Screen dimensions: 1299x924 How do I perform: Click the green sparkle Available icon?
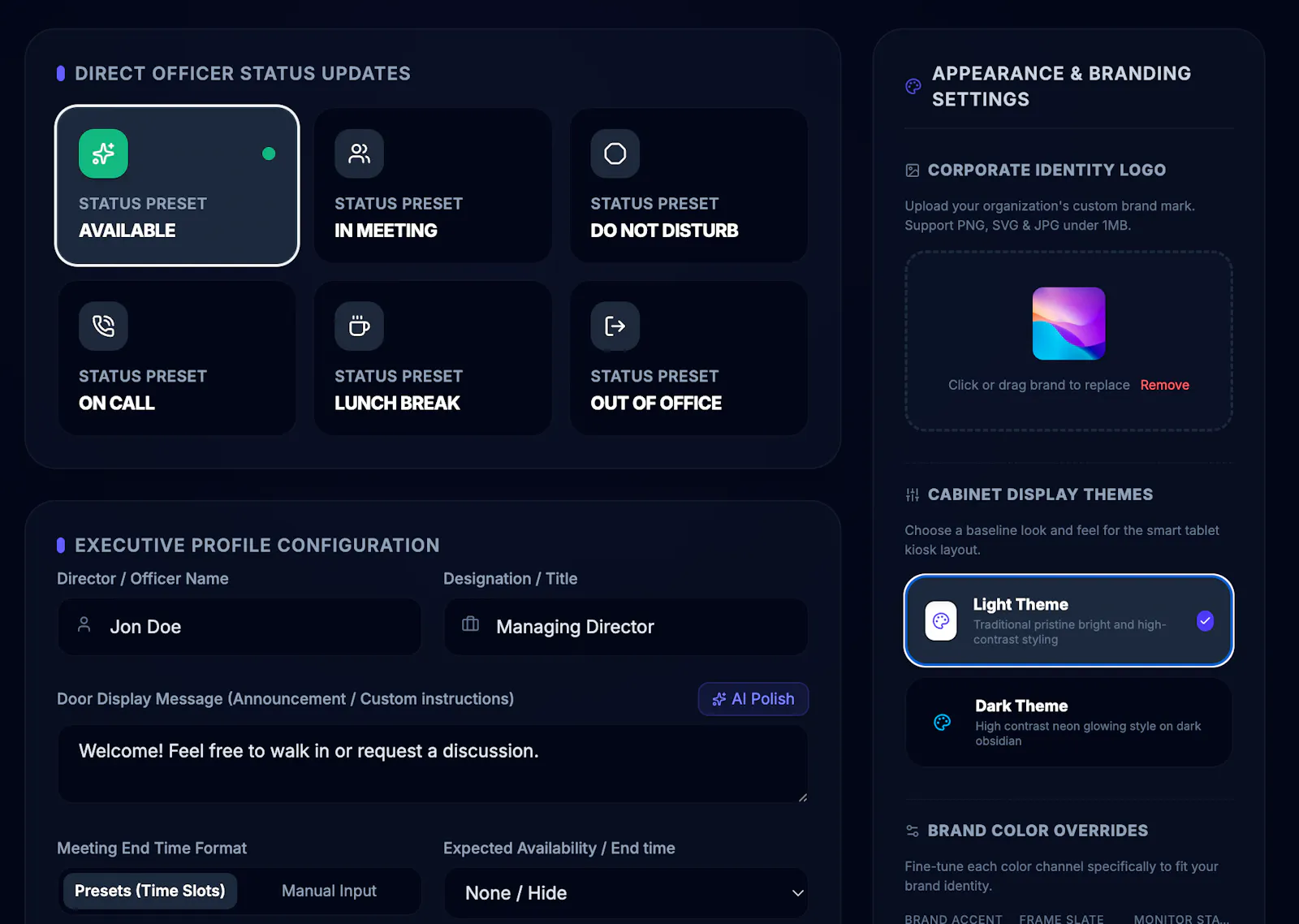pyautogui.click(x=103, y=153)
